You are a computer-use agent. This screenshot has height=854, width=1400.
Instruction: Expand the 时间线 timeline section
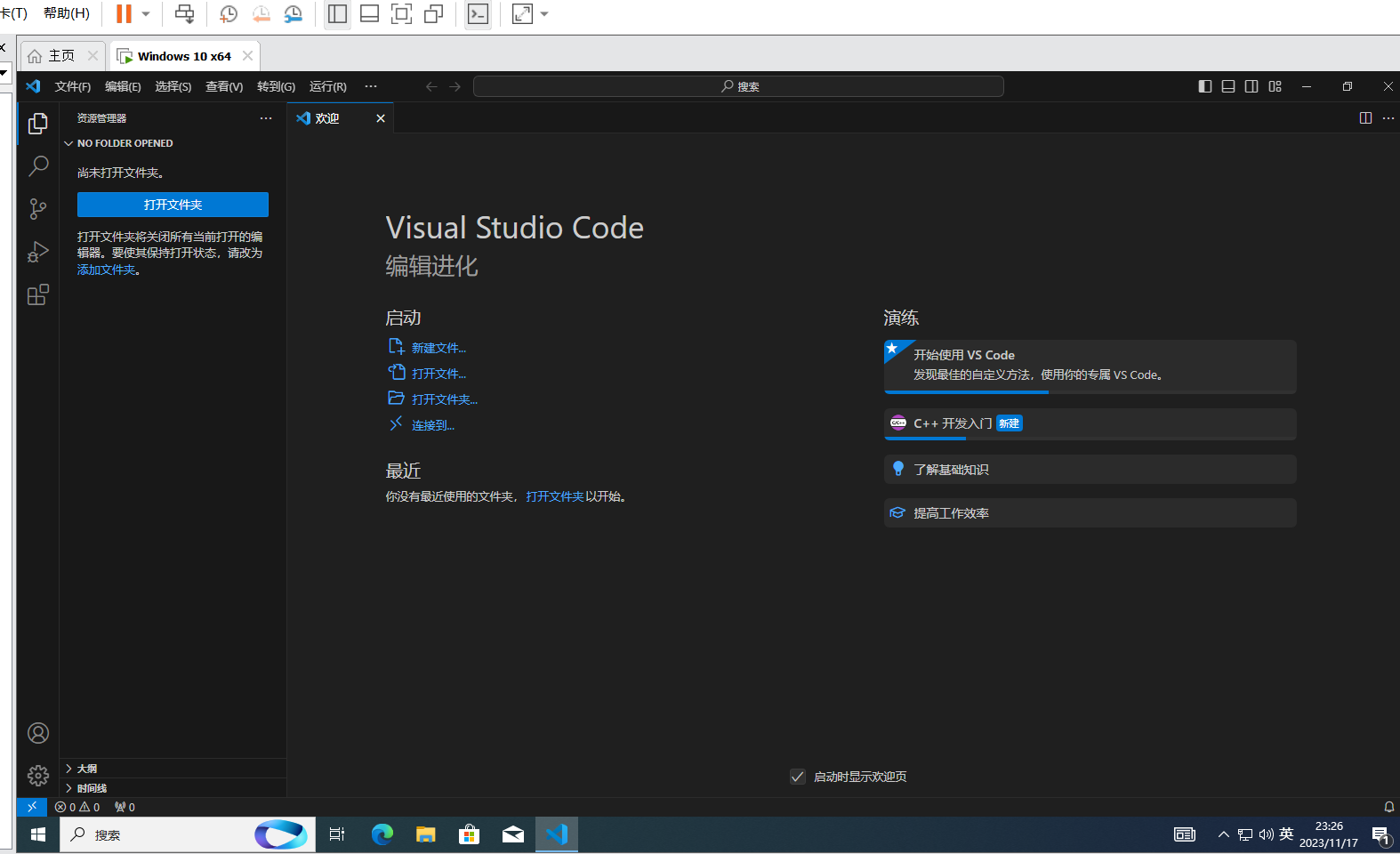click(x=173, y=788)
